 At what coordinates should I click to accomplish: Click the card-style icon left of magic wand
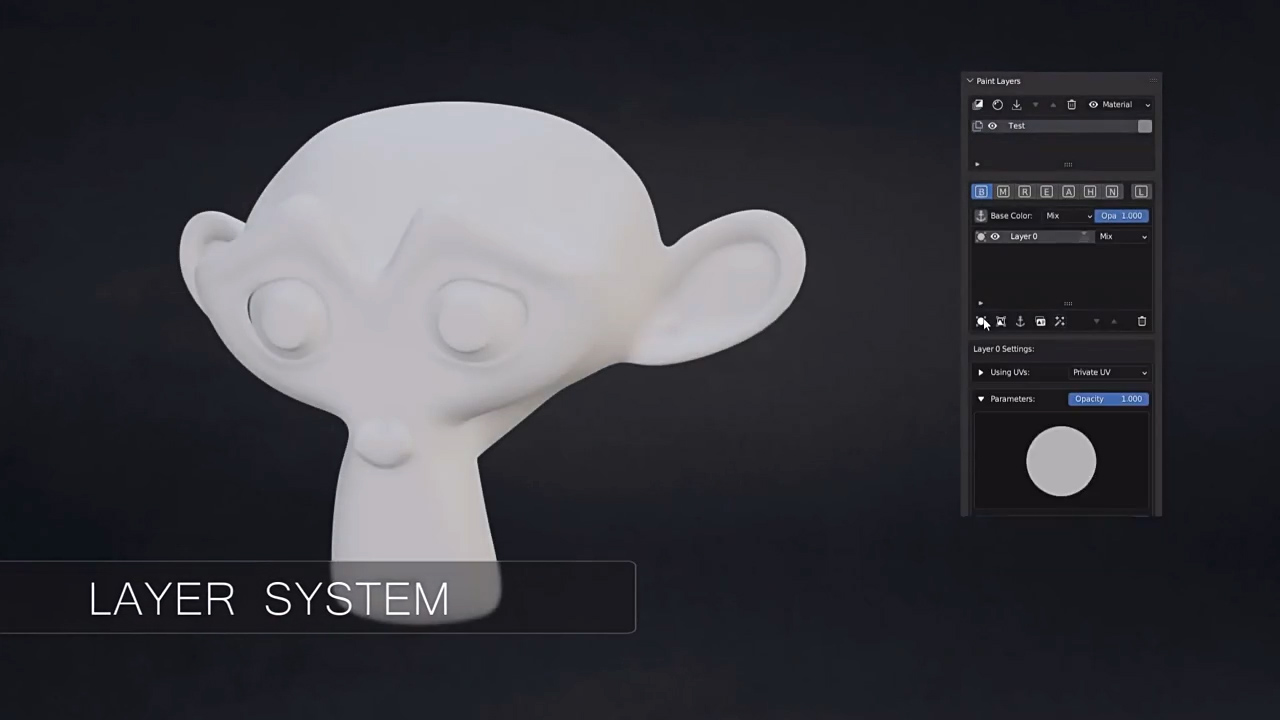pos(1040,322)
